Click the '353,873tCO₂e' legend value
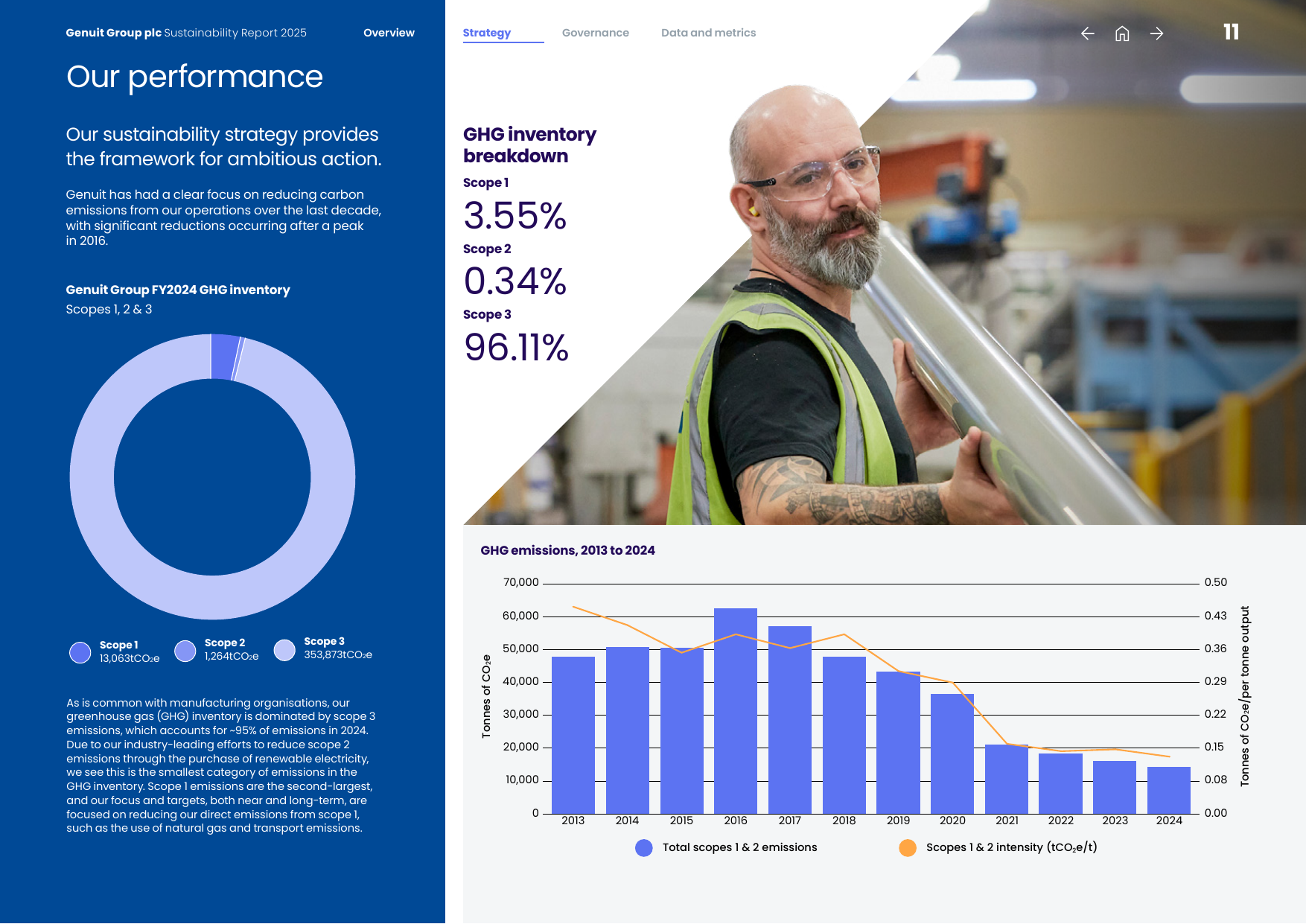 (338, 655)
